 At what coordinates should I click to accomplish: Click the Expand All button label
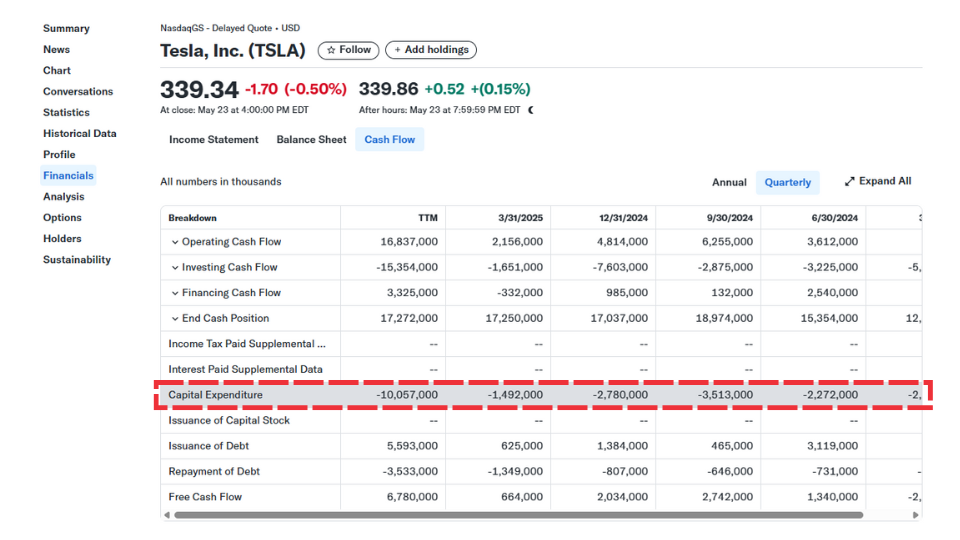(x=885, y=181)
